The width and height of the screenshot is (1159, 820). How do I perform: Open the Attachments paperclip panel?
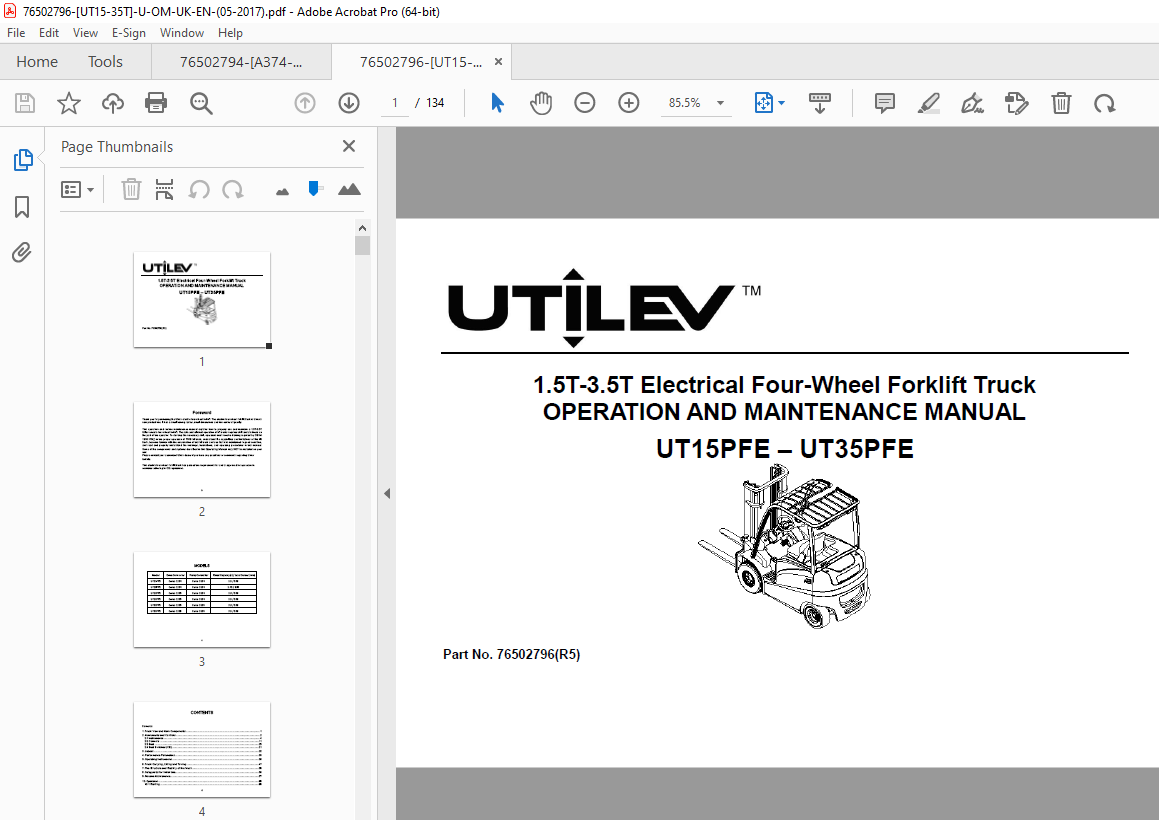point(21,253)
